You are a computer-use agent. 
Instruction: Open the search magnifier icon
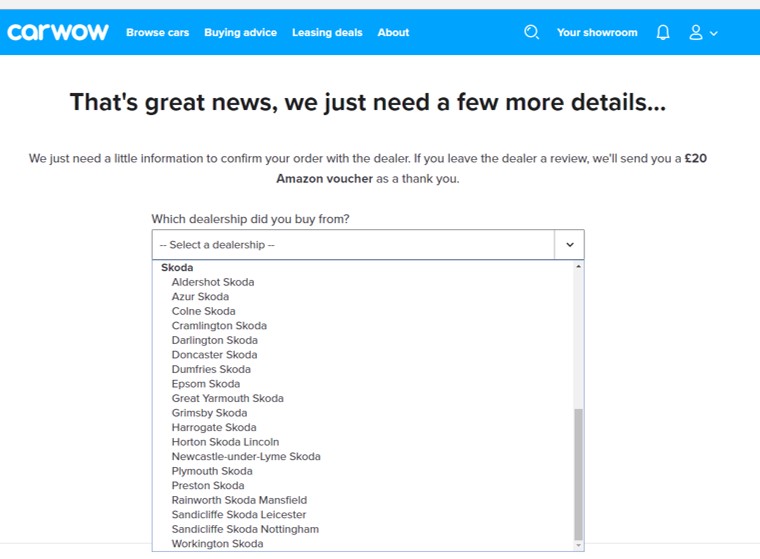tap(531, 32)
